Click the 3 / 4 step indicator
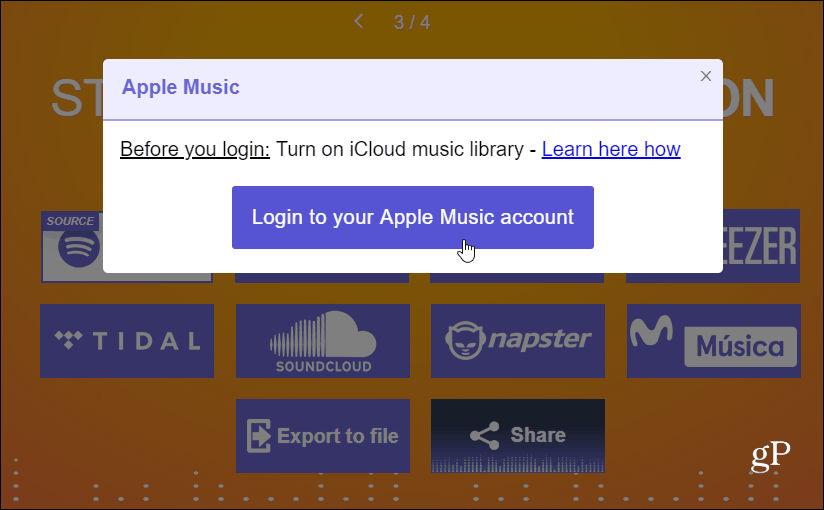Viewport: 824px width, 510px height. point(412,22)
